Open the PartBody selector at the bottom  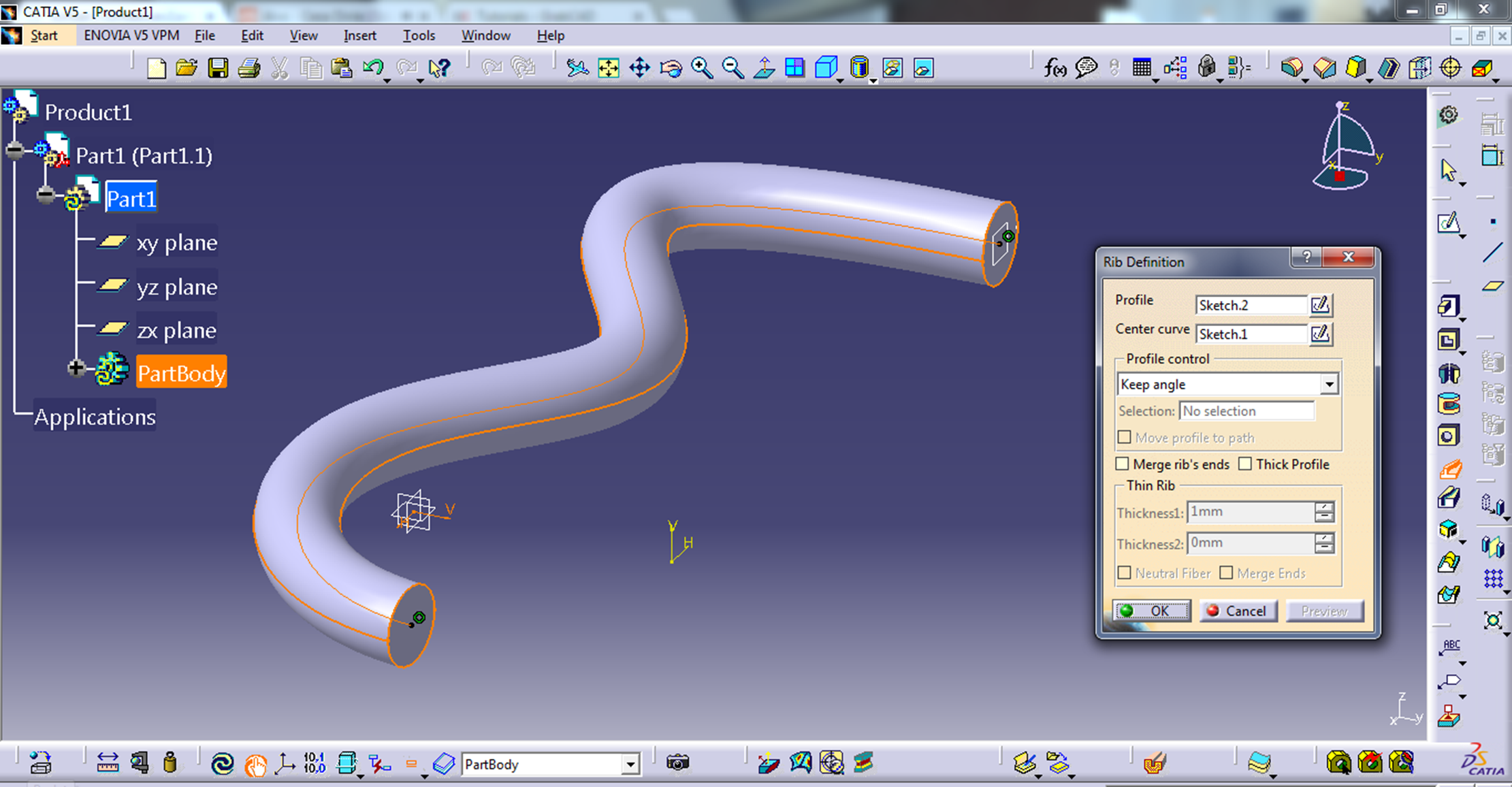630,764
